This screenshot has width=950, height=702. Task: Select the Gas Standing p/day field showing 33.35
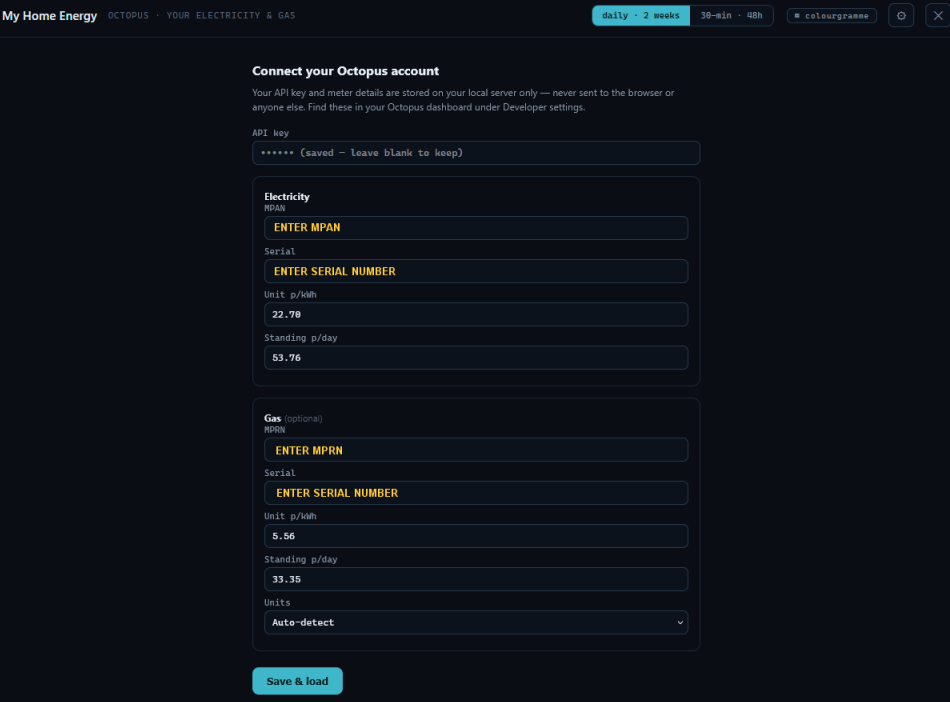pos(476,579)
